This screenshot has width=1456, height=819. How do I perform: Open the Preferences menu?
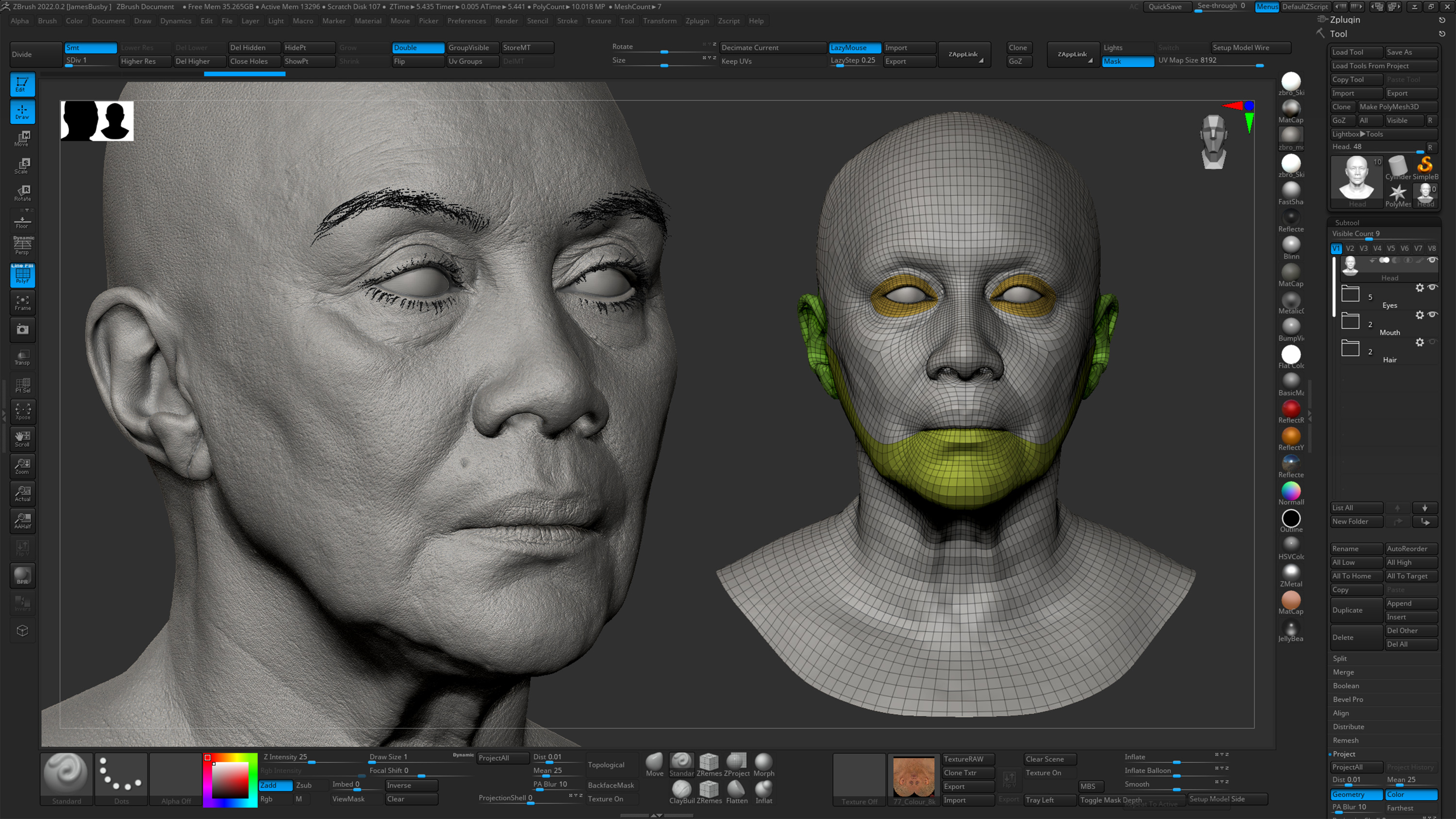pos(466,21)
